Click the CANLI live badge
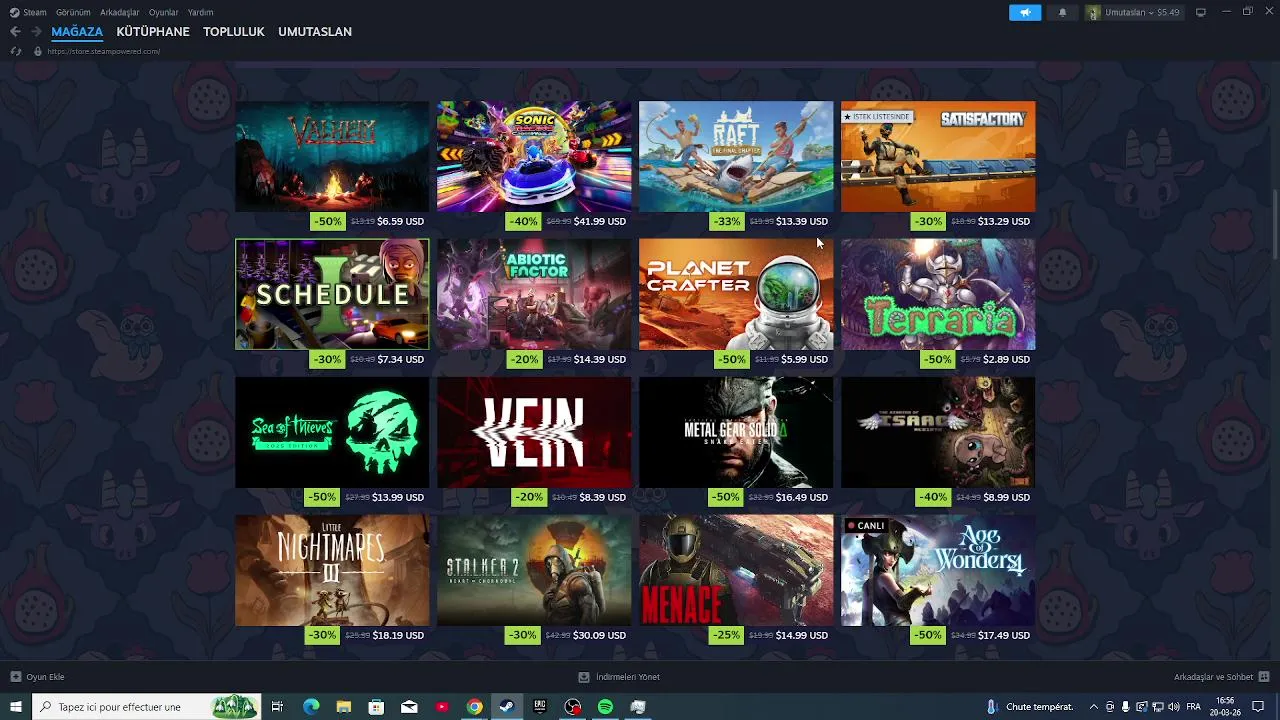 pos(866,525)
